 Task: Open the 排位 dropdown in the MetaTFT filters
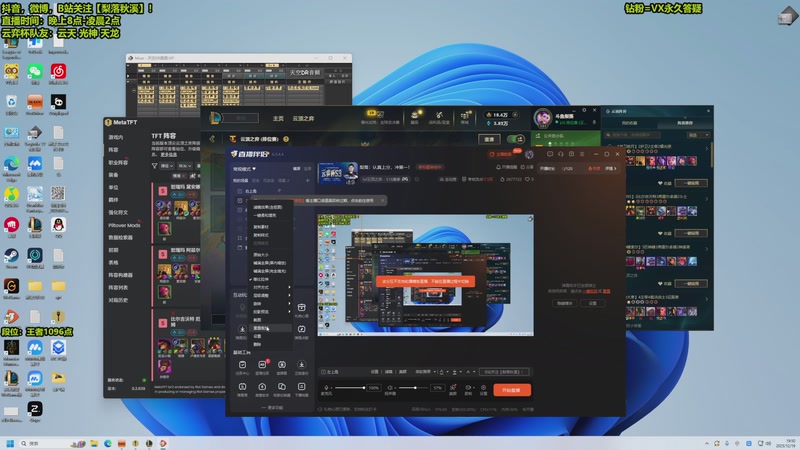coord(167,166)
